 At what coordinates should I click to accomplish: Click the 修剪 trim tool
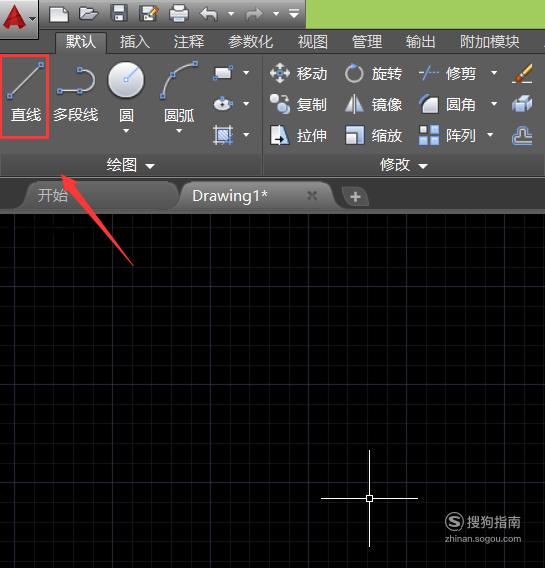point(447,74)
